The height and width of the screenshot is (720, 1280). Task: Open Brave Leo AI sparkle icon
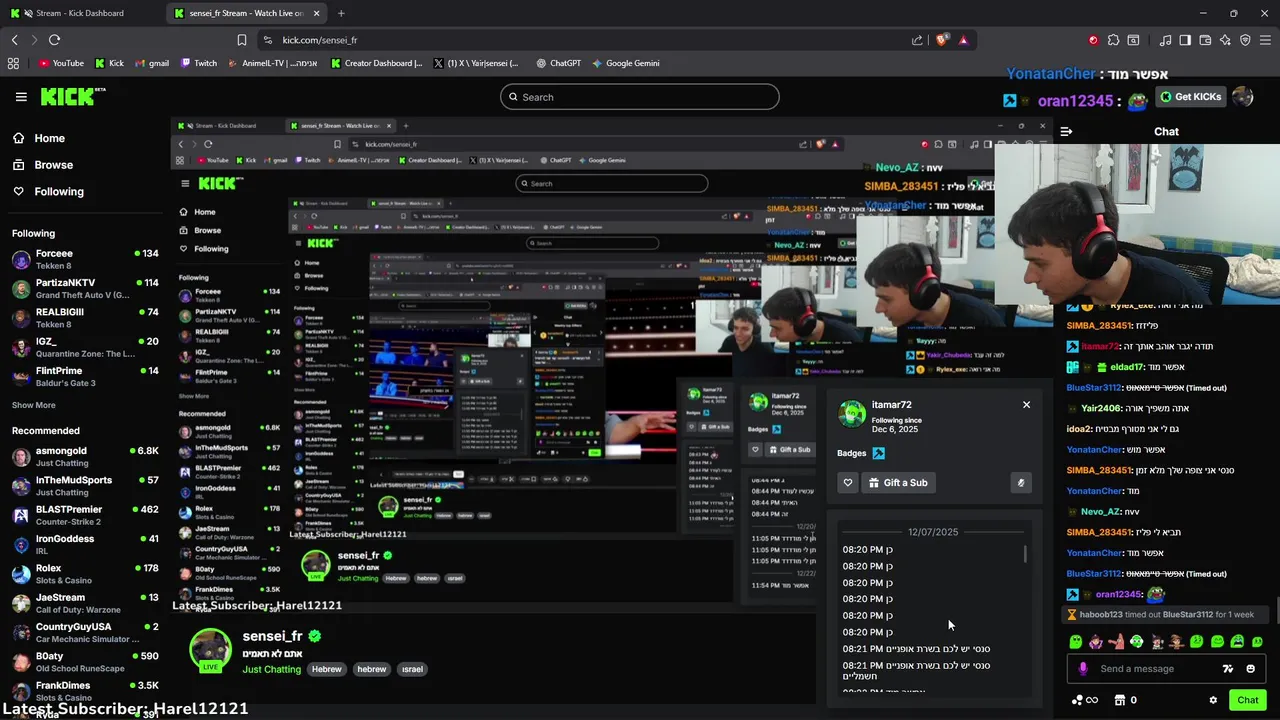point(1225,40)
